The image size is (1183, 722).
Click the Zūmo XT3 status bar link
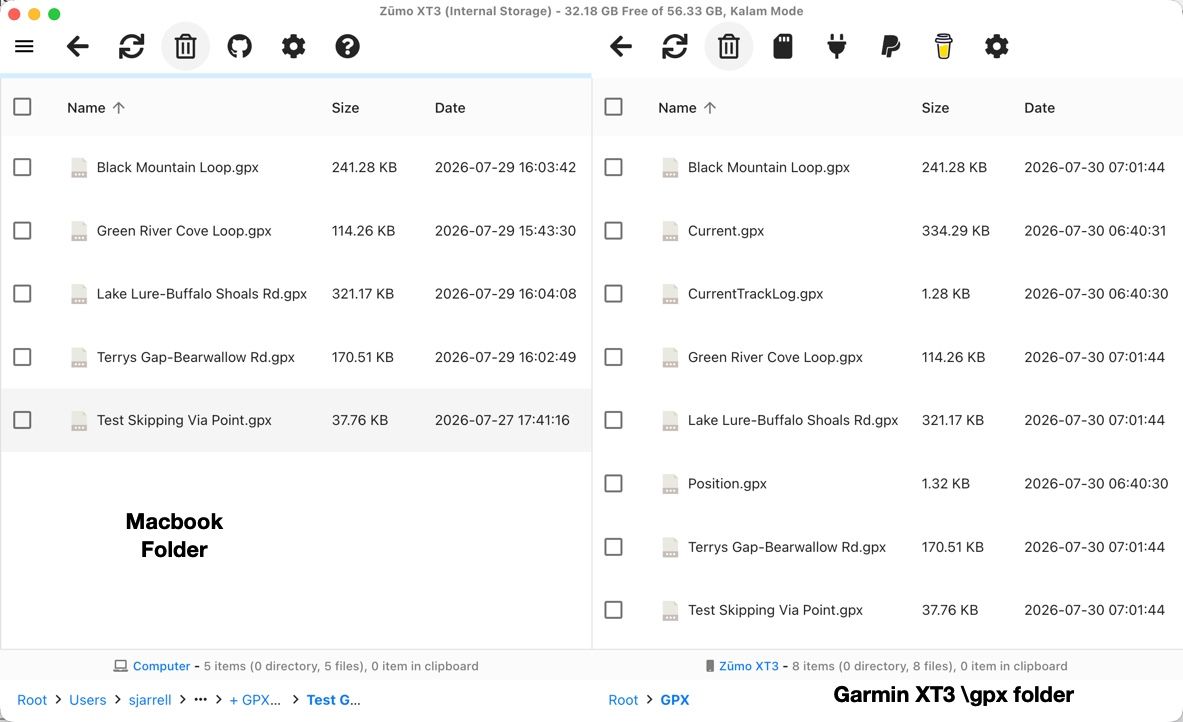coord(748,666)
